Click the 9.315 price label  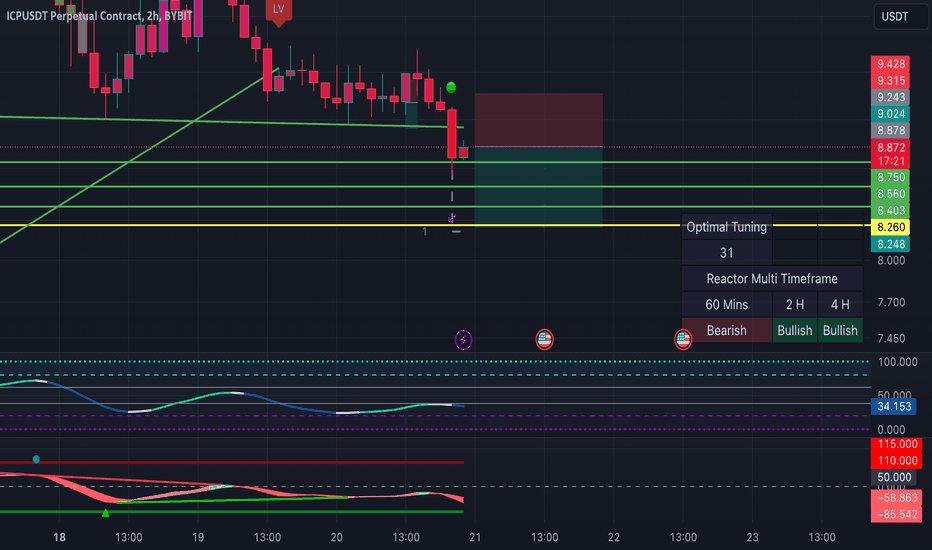(890, 81)
